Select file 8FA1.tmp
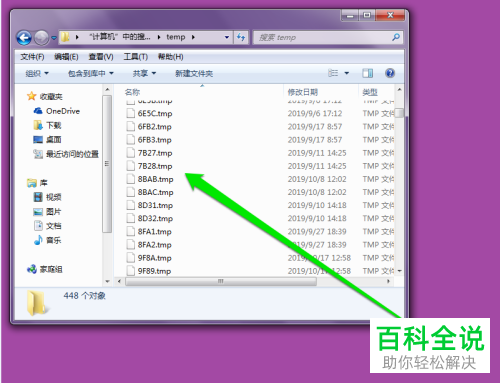 [x=155, y=232]
